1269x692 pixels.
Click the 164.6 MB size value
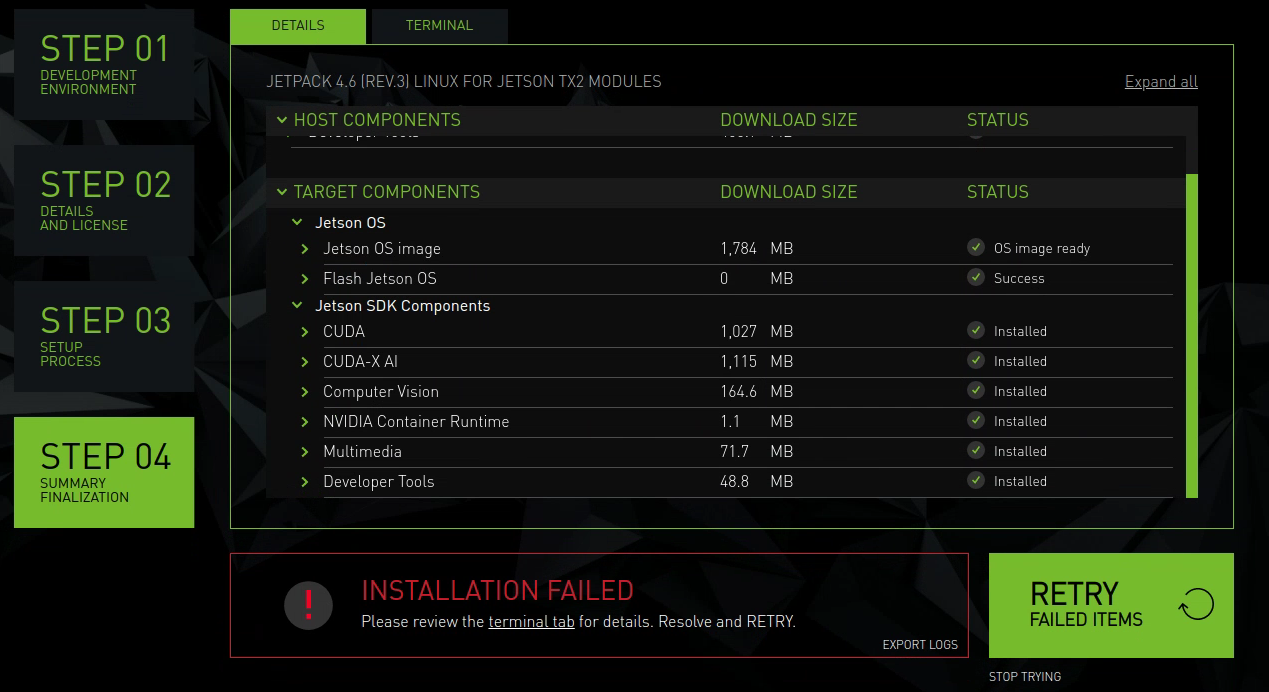point(757,391)
